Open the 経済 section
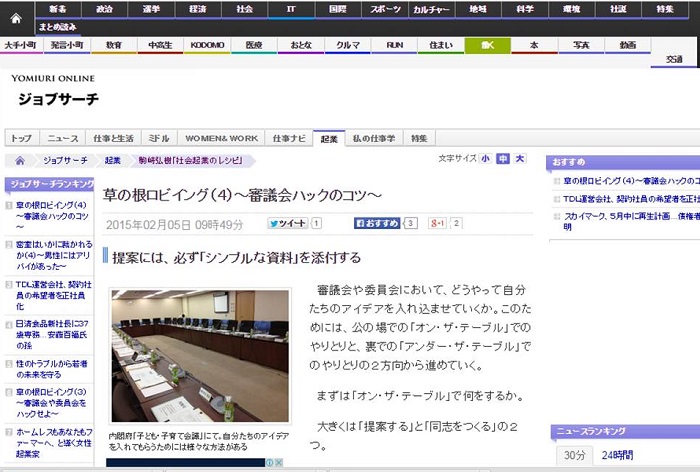 (x=198, y=9)
